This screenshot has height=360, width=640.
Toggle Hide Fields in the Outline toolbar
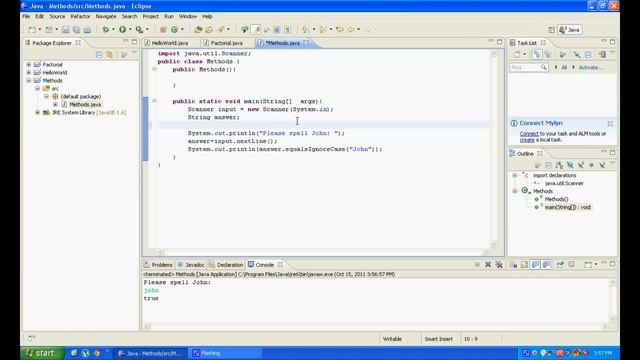[570, 165]
